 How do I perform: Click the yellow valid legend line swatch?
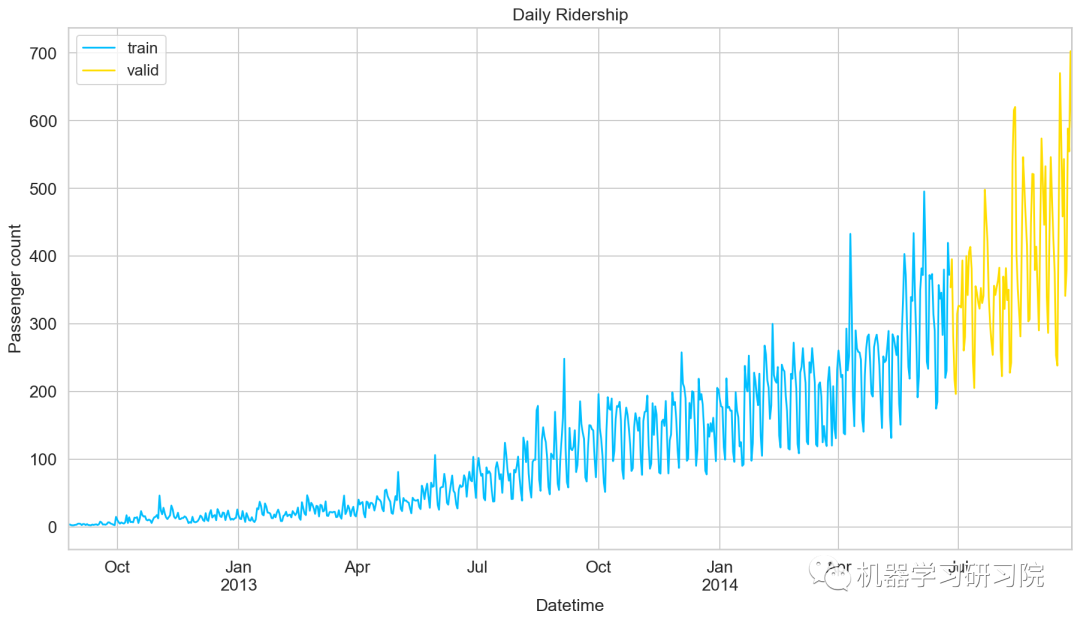click(98, 70)
